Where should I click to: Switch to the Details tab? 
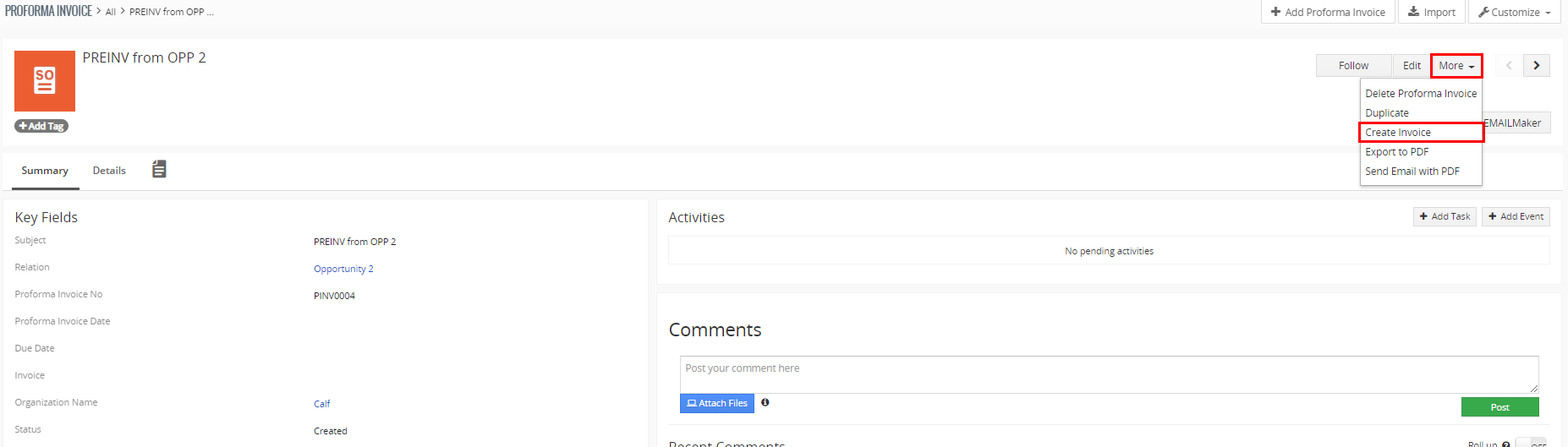coord(109,171)
